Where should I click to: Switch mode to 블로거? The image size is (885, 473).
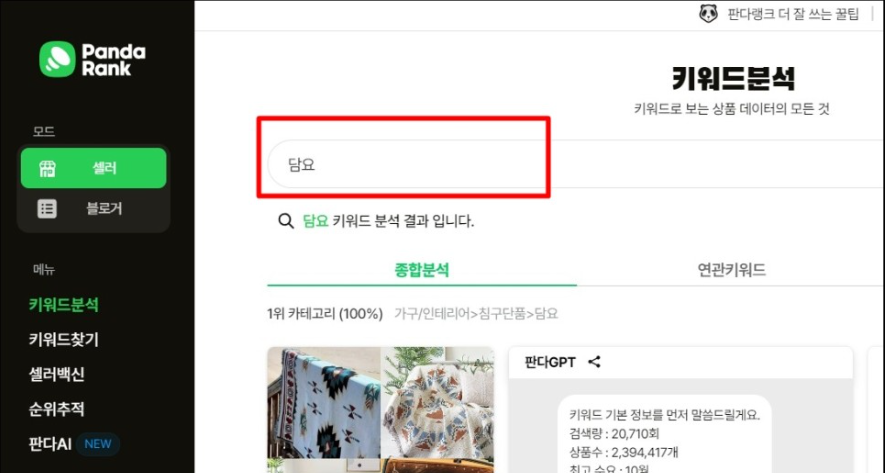[94, 209]
